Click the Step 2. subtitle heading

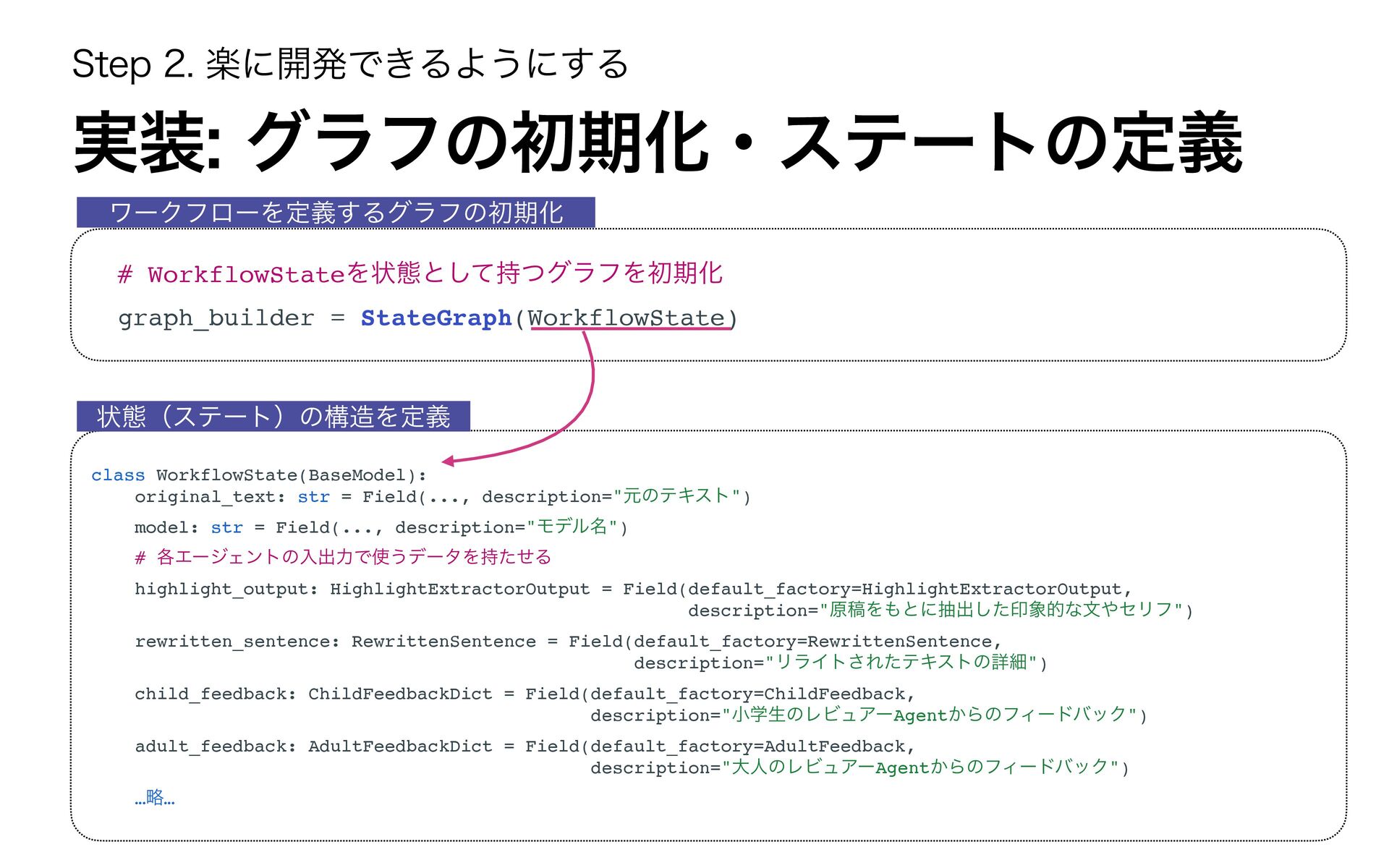(350, 64)
